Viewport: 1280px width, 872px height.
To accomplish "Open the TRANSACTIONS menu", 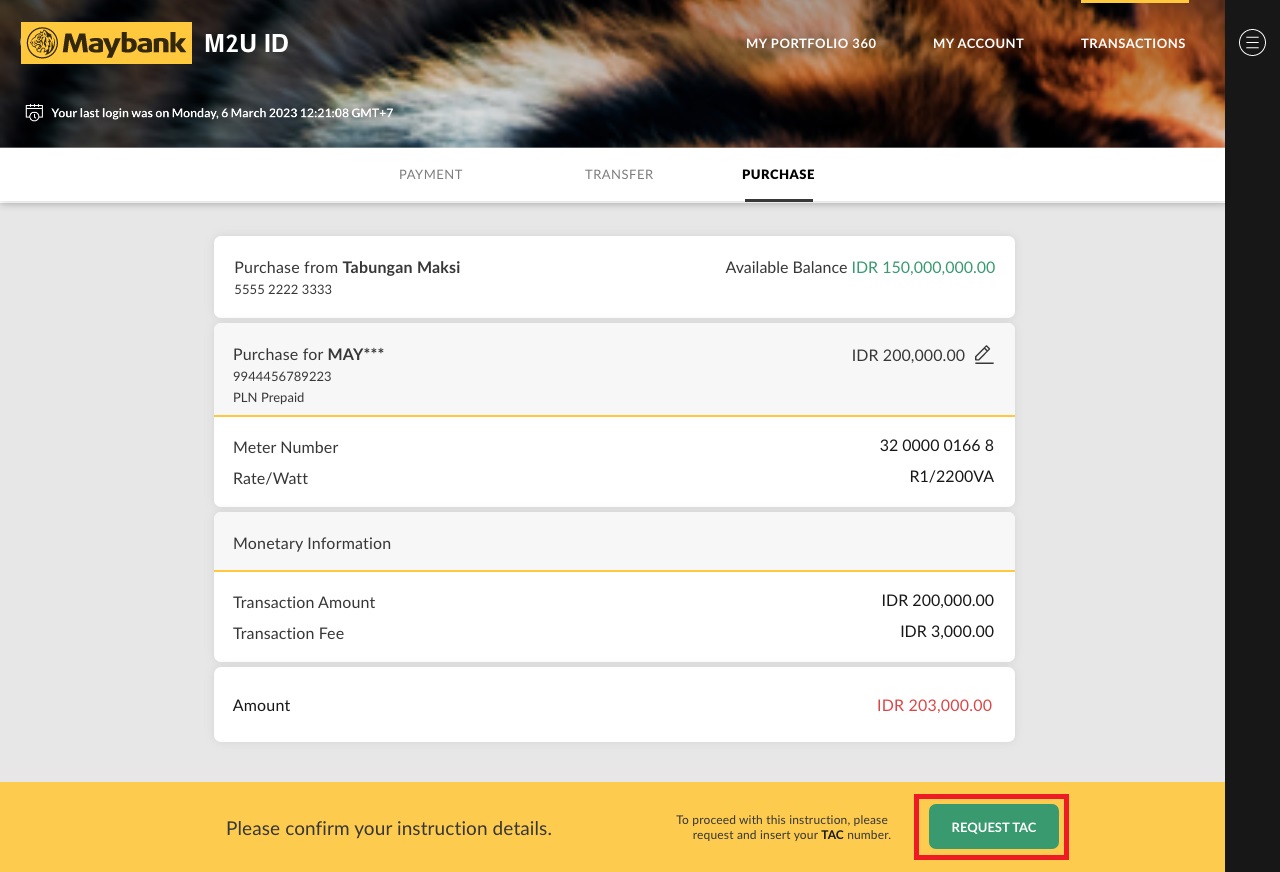I will (x=1133, y=43).
